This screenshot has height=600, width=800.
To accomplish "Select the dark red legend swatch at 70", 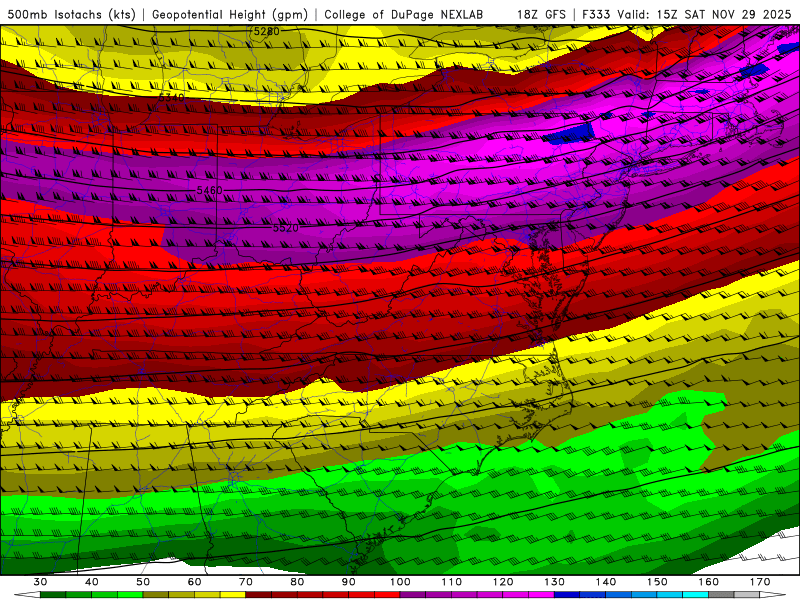I will [259, 595].
